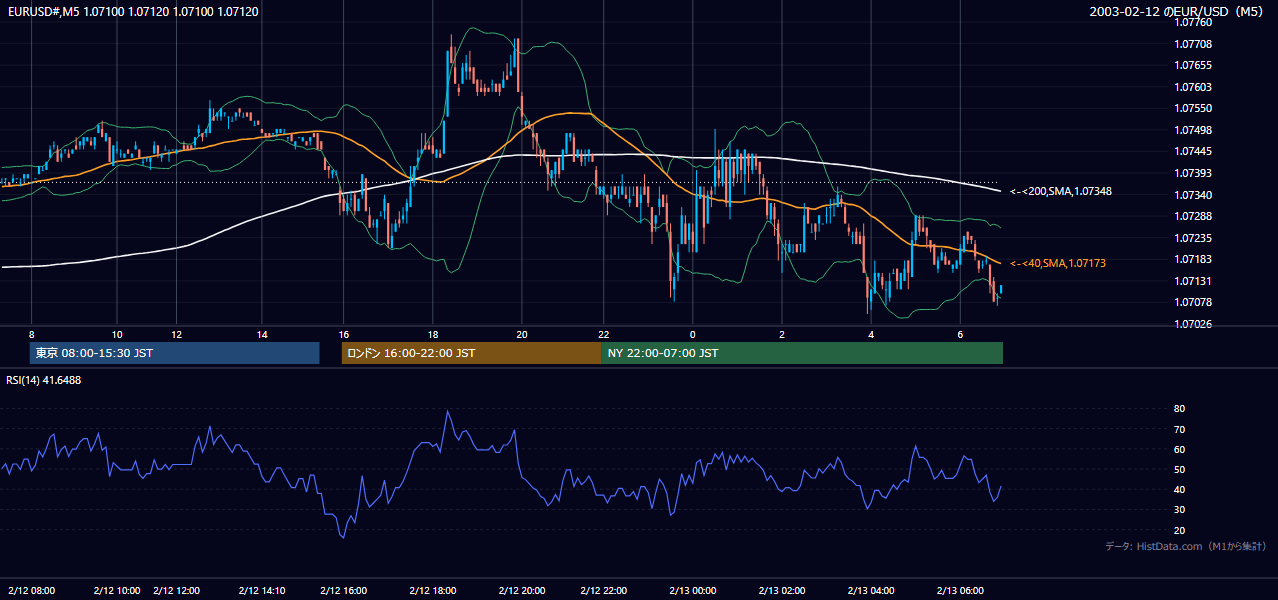Click the 1.07183 price axis label

(x=1193, y=259)
